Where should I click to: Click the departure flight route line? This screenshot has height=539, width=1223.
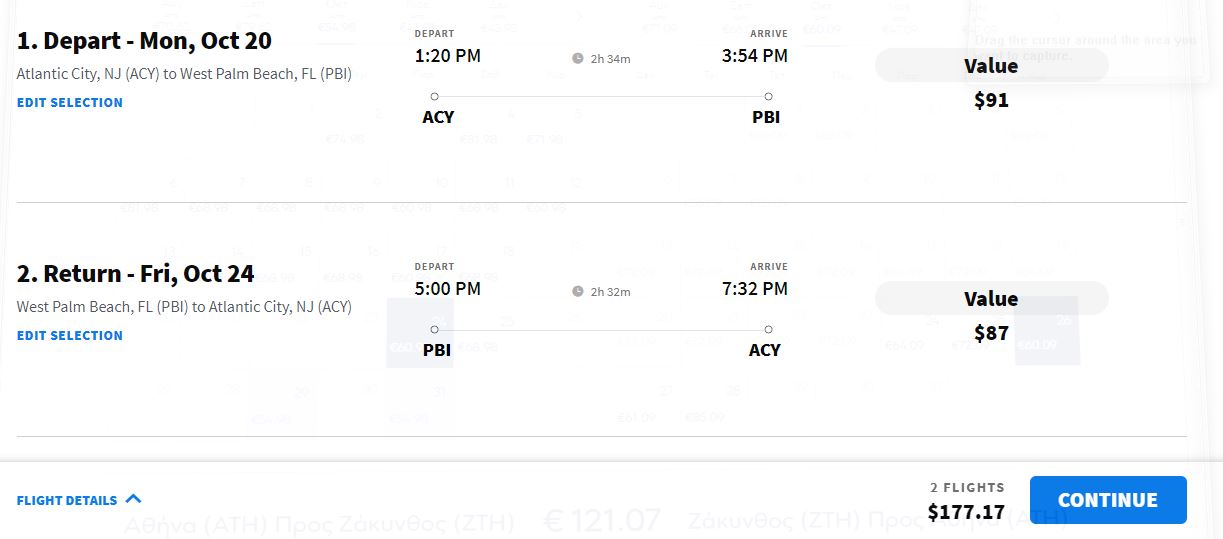[601, 97]
